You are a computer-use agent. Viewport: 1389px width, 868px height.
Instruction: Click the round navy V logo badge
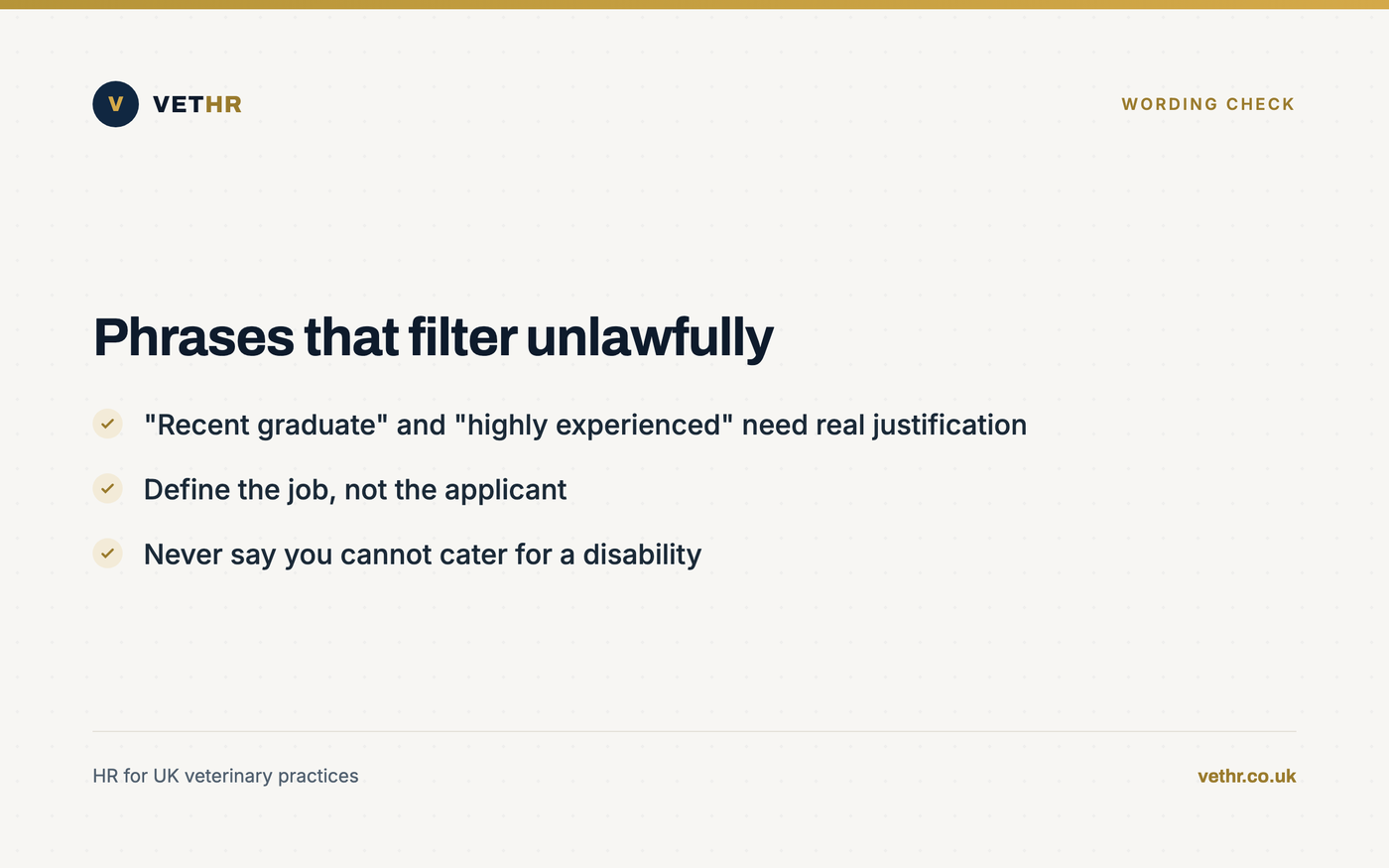(115, 104)
